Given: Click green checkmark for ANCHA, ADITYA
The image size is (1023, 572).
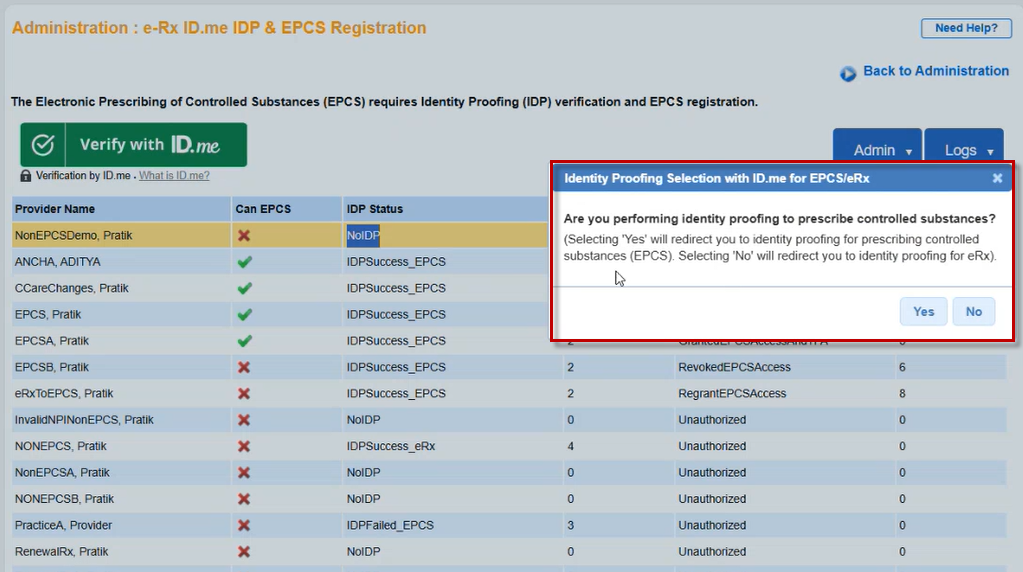Looking at the screenshot, I should click(244, 262).
